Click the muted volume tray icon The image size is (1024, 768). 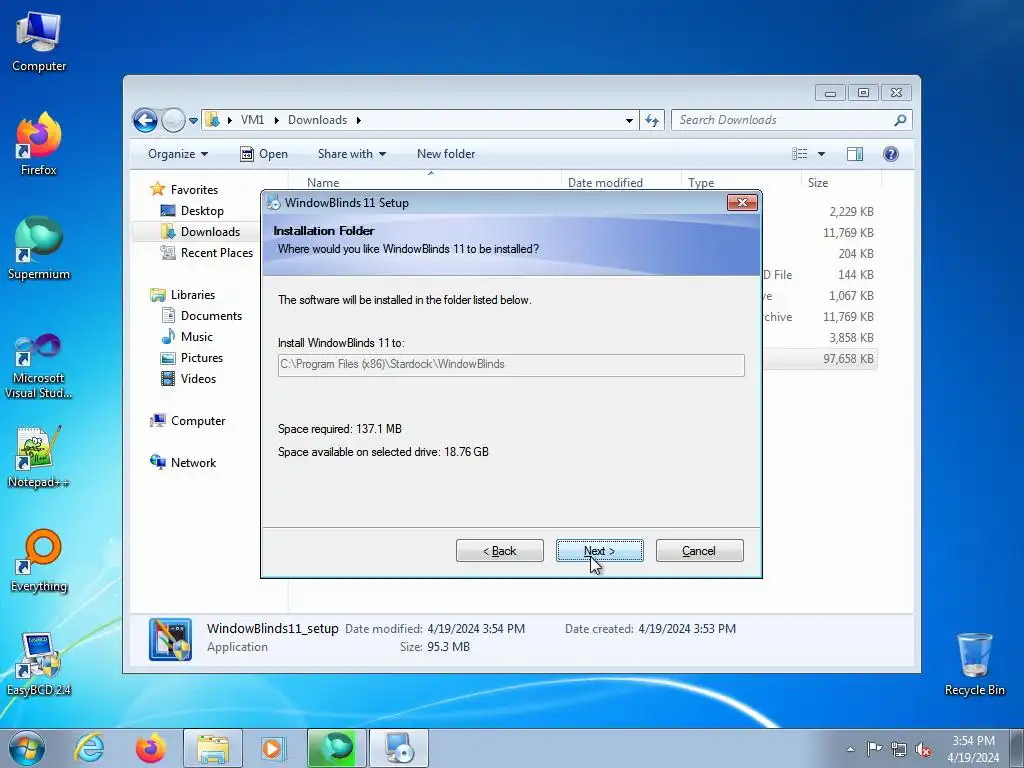point(923,749)
